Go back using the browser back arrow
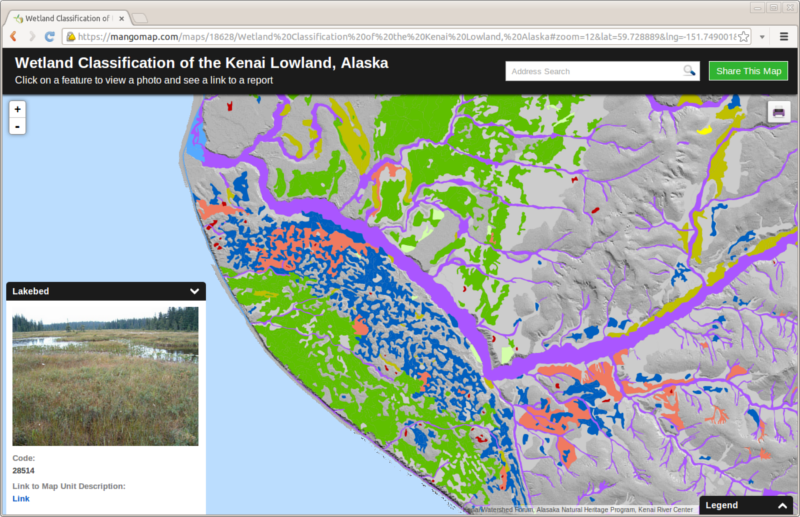Screen dimensions: 800x517 coord(13,36)
